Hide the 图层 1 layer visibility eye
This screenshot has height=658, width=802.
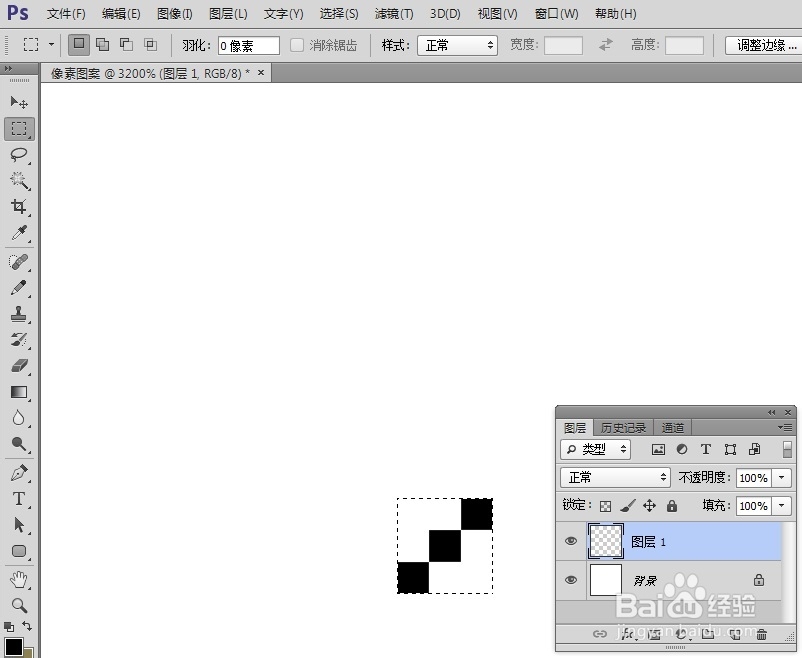[x=570, y=541]
